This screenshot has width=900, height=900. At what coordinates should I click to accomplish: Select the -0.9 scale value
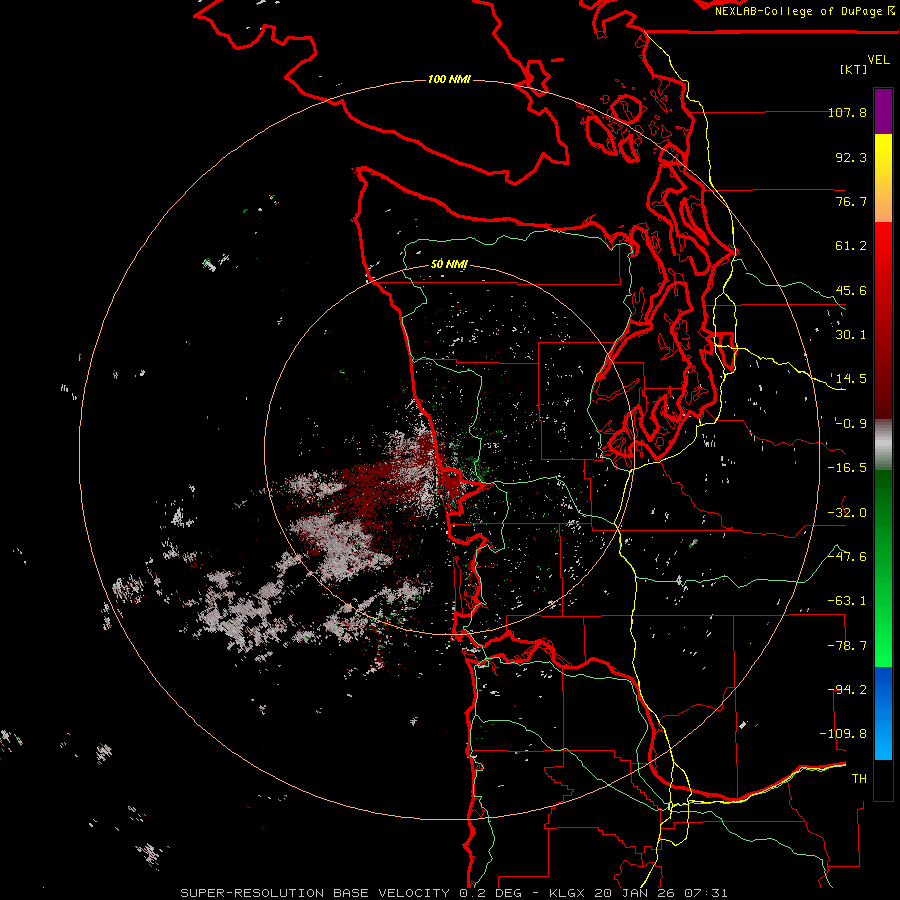pos(851,424)
